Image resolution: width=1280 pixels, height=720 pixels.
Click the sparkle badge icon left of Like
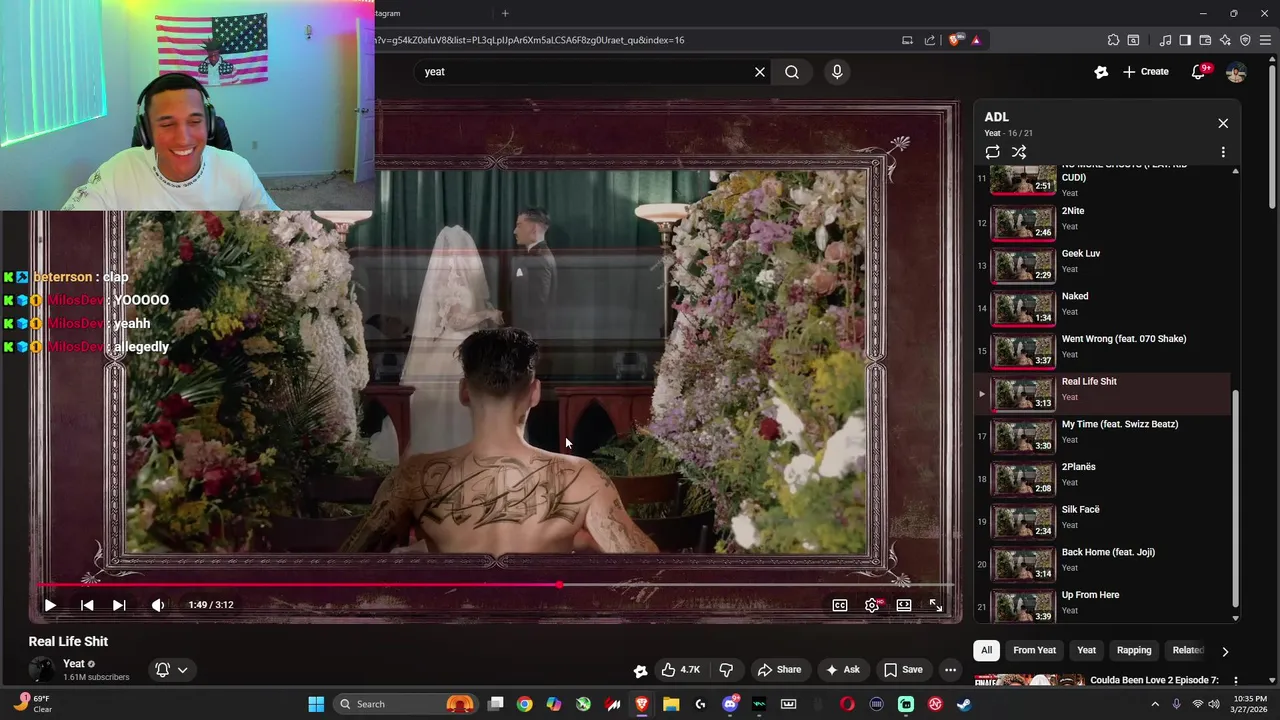click(640, 670)
